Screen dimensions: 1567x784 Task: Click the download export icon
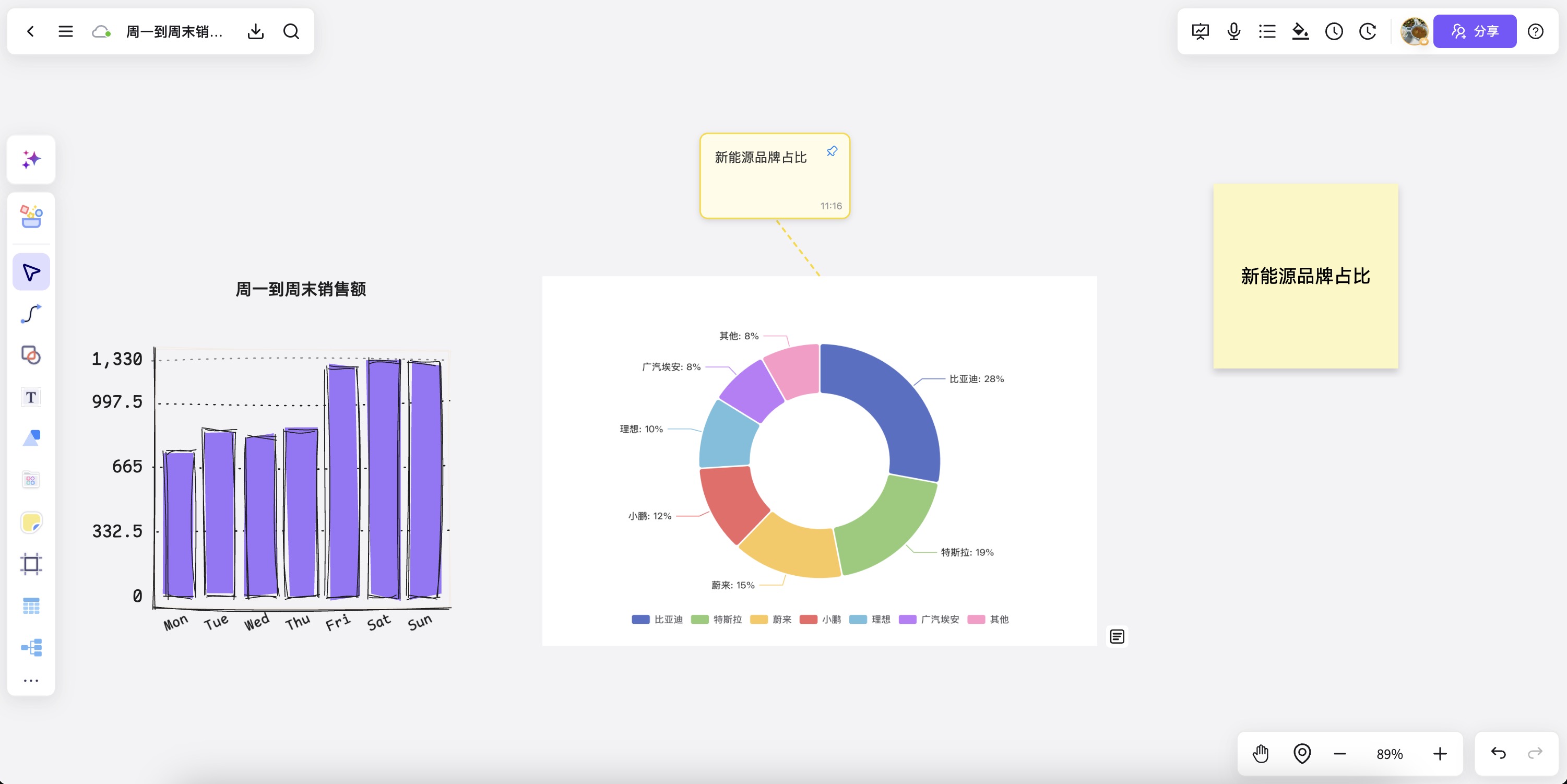(x=255, y=31)
